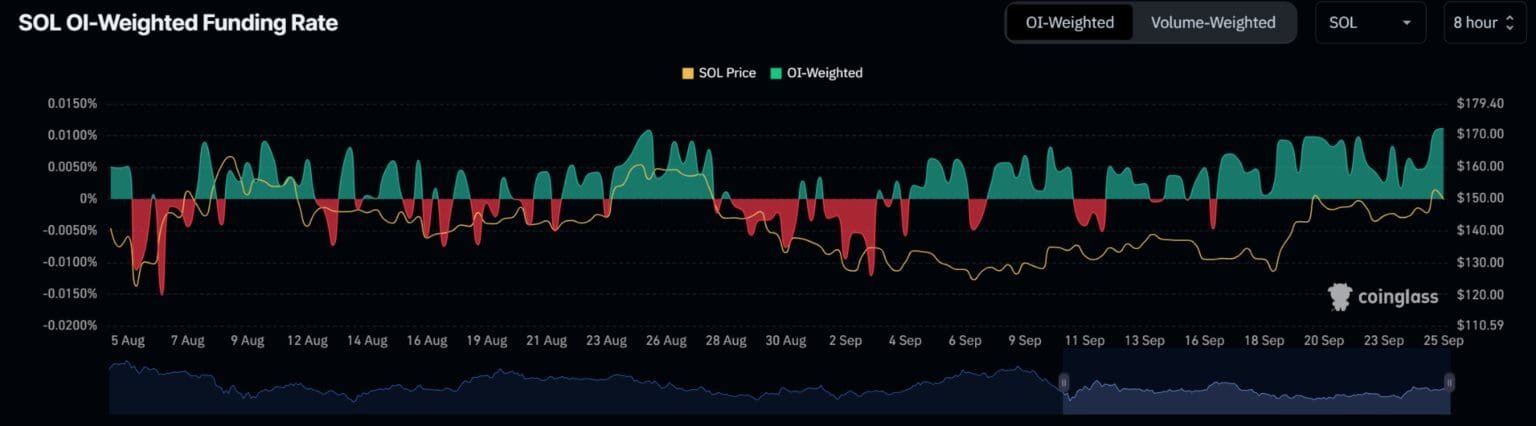Screen dimensions: 1536x426
Task: Click the SOL OI-Weighted Funding Rate title
Action: tap(178, 23)
